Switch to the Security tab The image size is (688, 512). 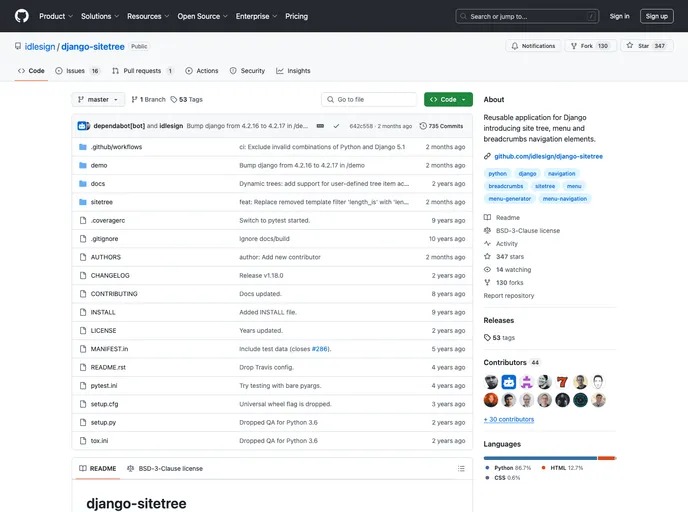tap(247, 71)
